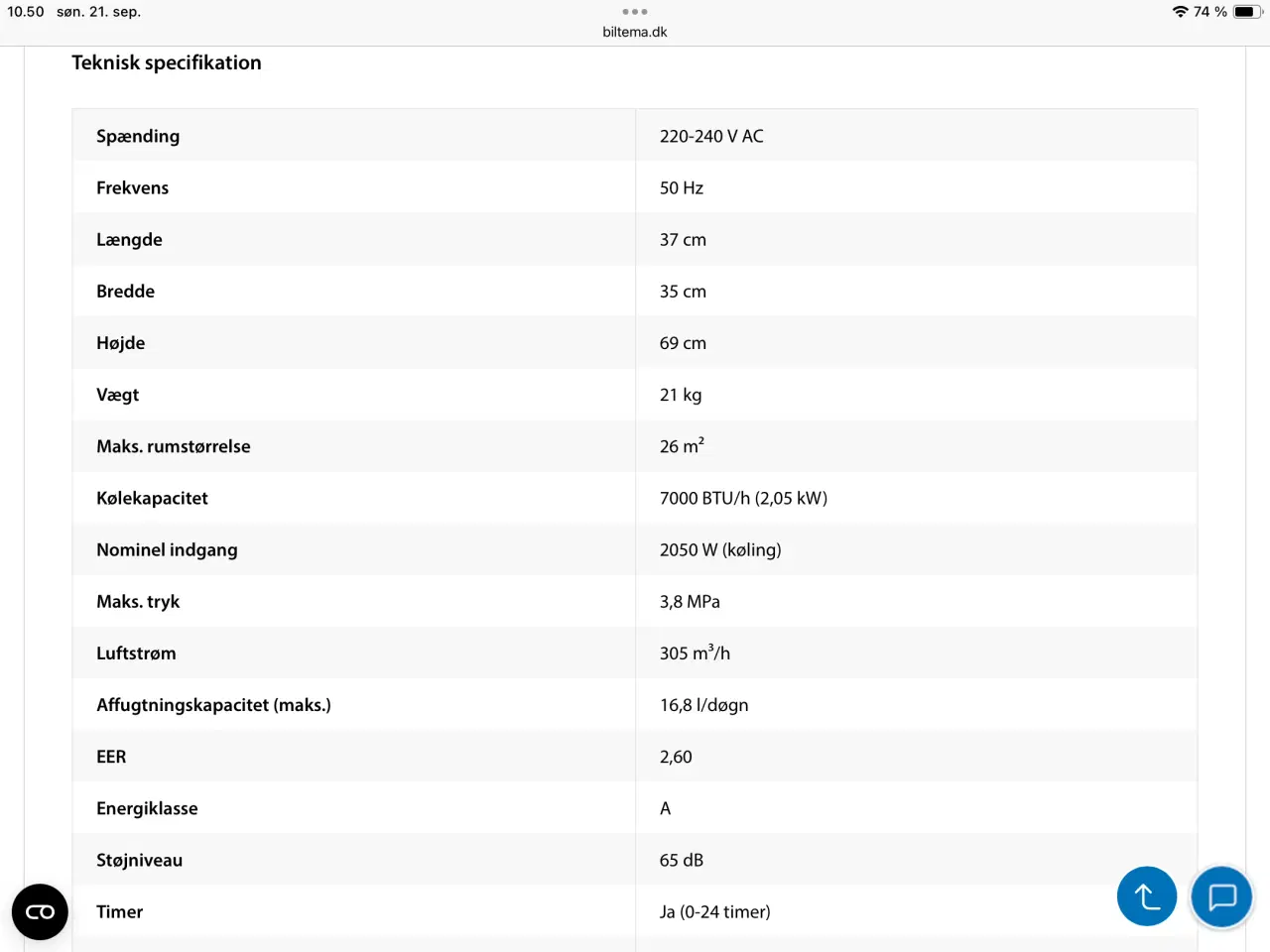Image resolution: width=1270 pixels, height=952 pixels.
Task: Click the Ja (0-24 timer) value
Action: 714,911
